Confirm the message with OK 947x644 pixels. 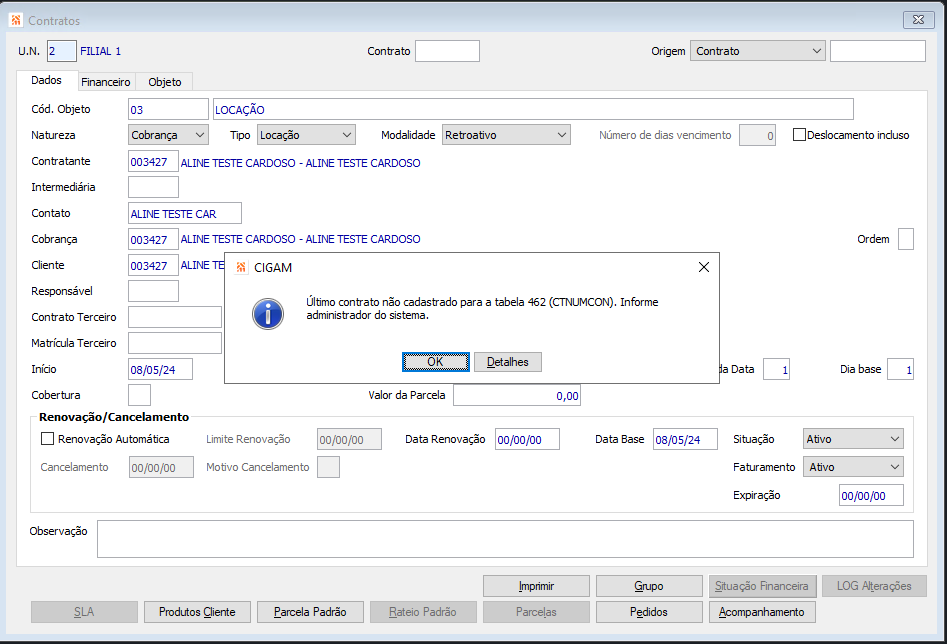point(435,362)
